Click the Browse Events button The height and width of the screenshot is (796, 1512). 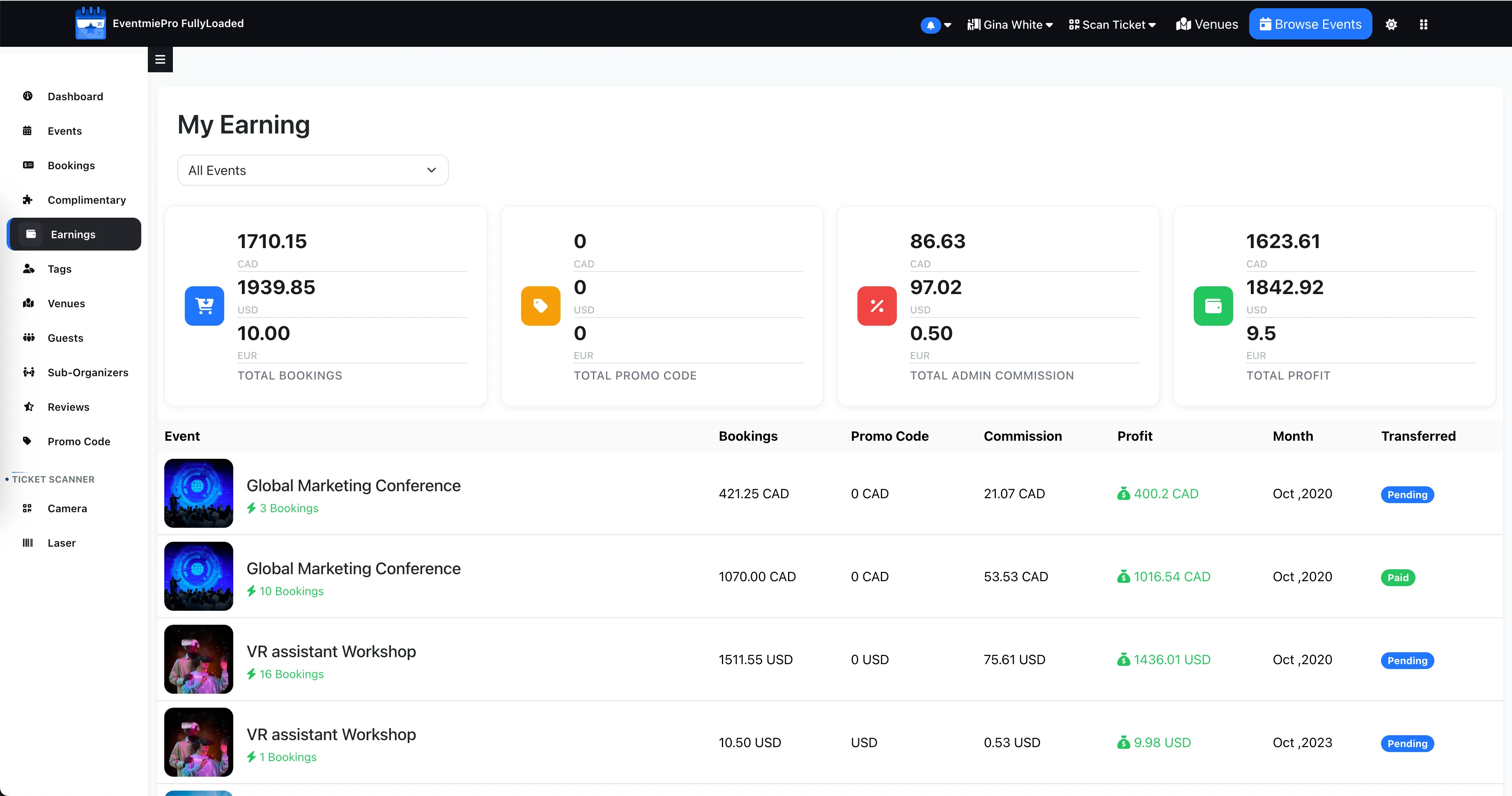click(1310, 24)
